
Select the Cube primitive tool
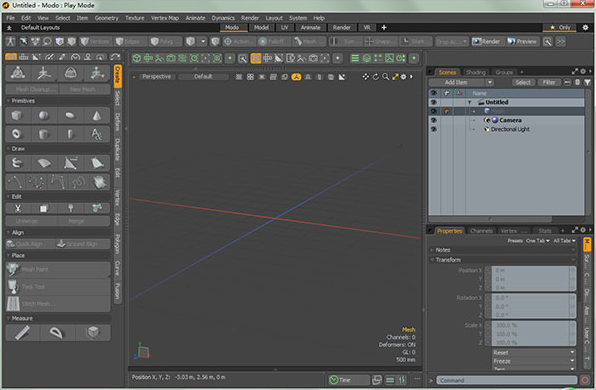pyautogui.click(x=16, y=116)
